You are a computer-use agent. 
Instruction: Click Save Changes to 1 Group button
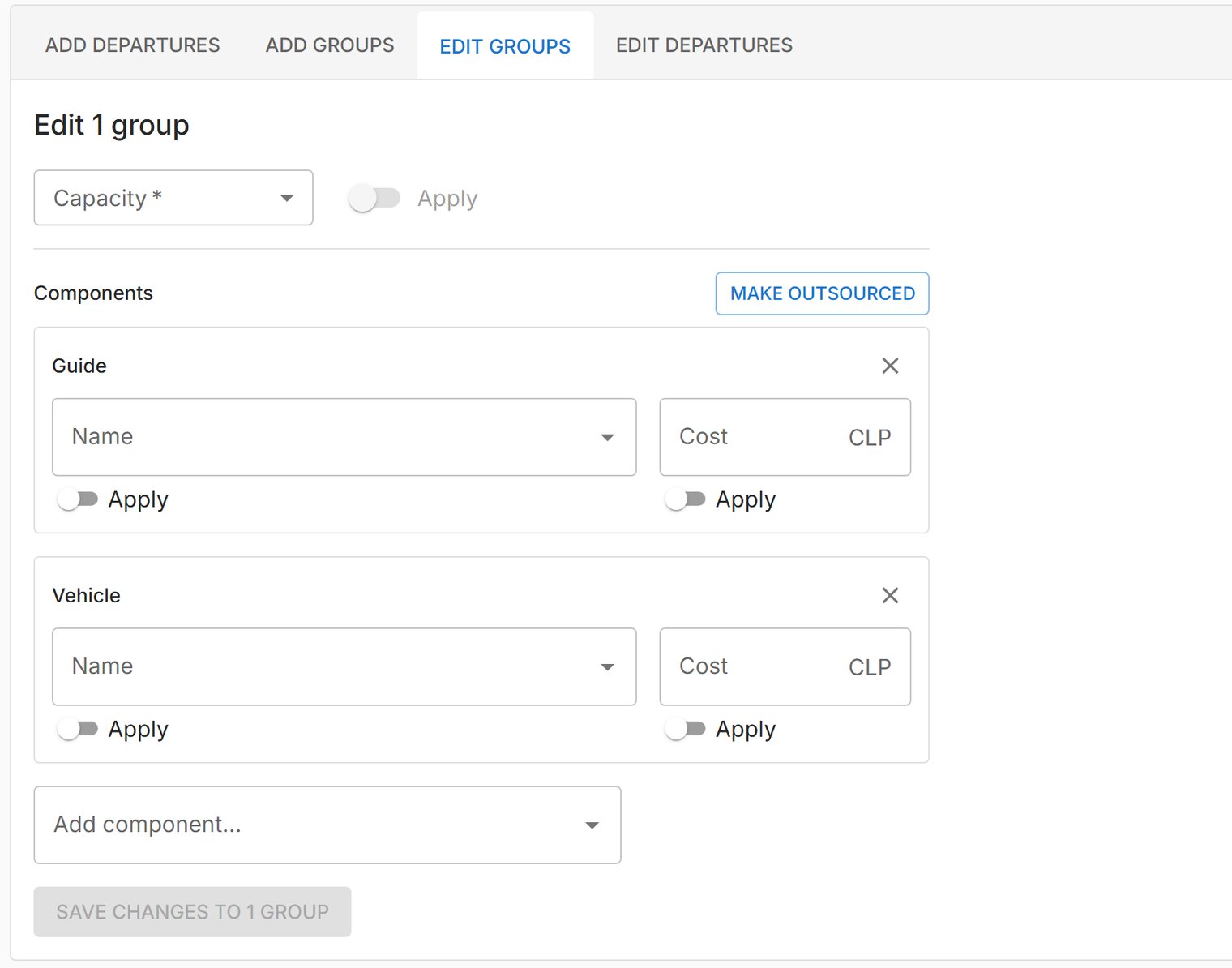pos(192,912)
